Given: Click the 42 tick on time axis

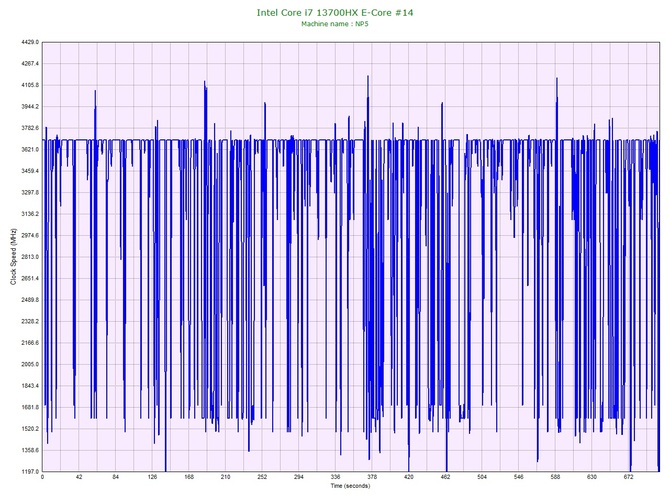Looking at the screenshot, I should click(x=79, y=477).
